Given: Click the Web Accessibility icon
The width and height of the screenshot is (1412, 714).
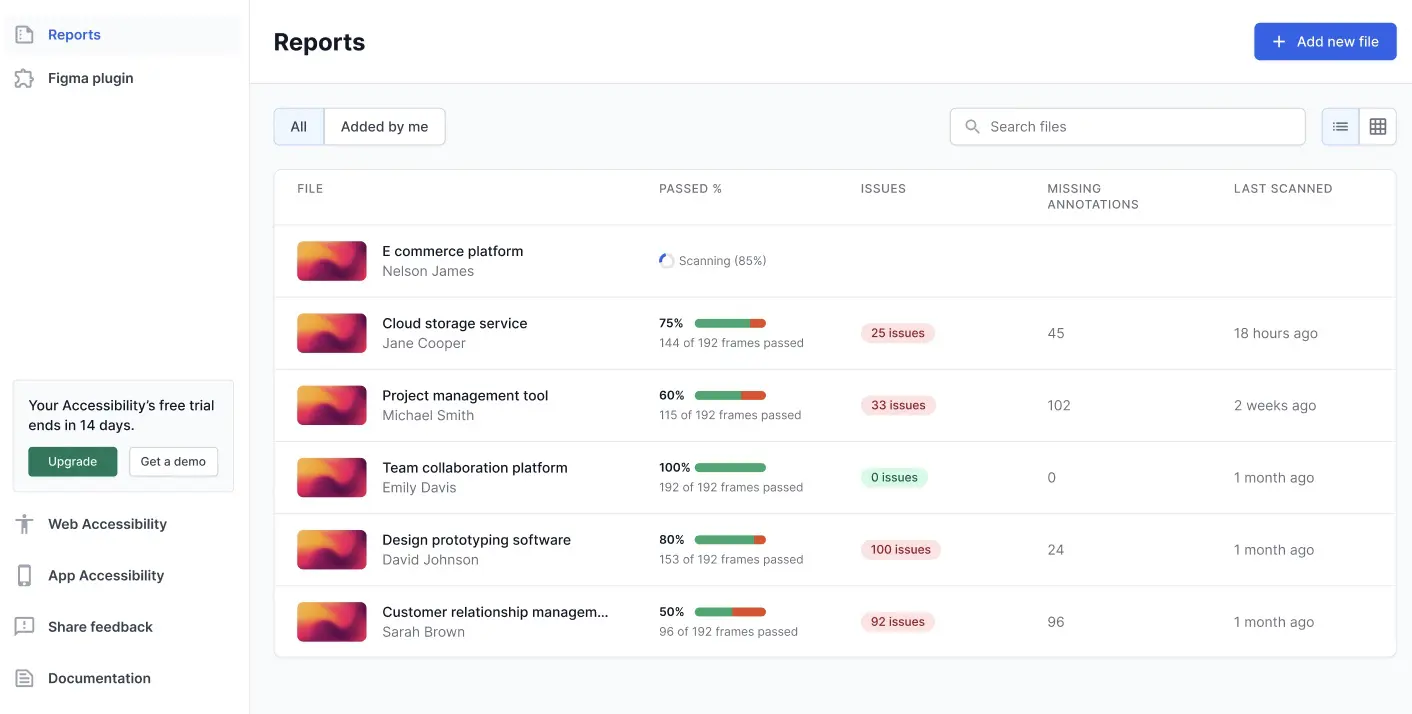Looking at the screenshot, I should coord(22,523).
